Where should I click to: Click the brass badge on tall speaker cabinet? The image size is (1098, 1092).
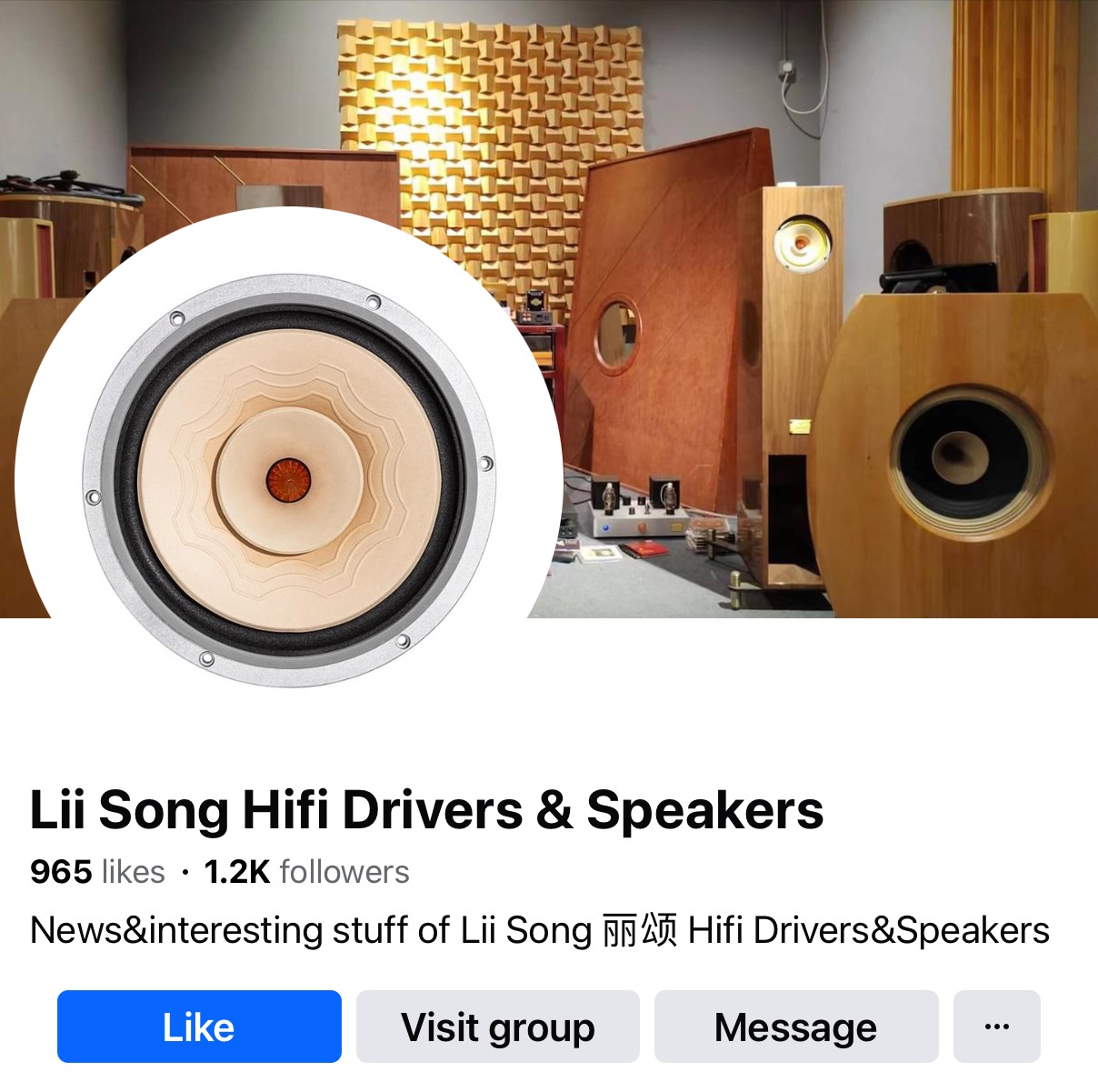800,426
